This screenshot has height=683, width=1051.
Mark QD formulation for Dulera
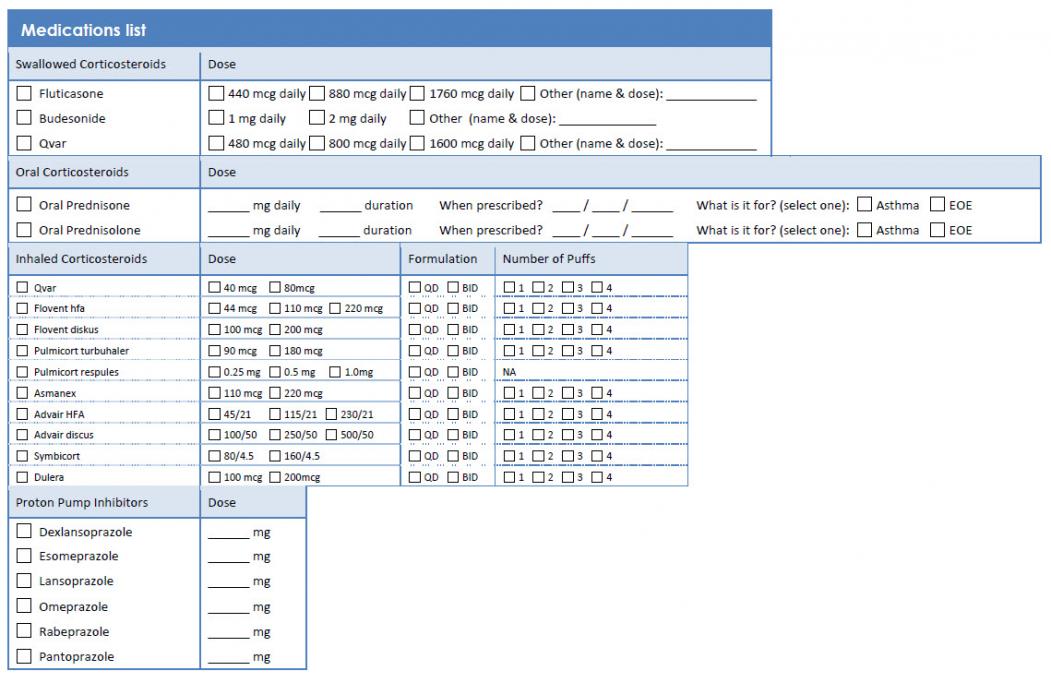pos(415,477)
